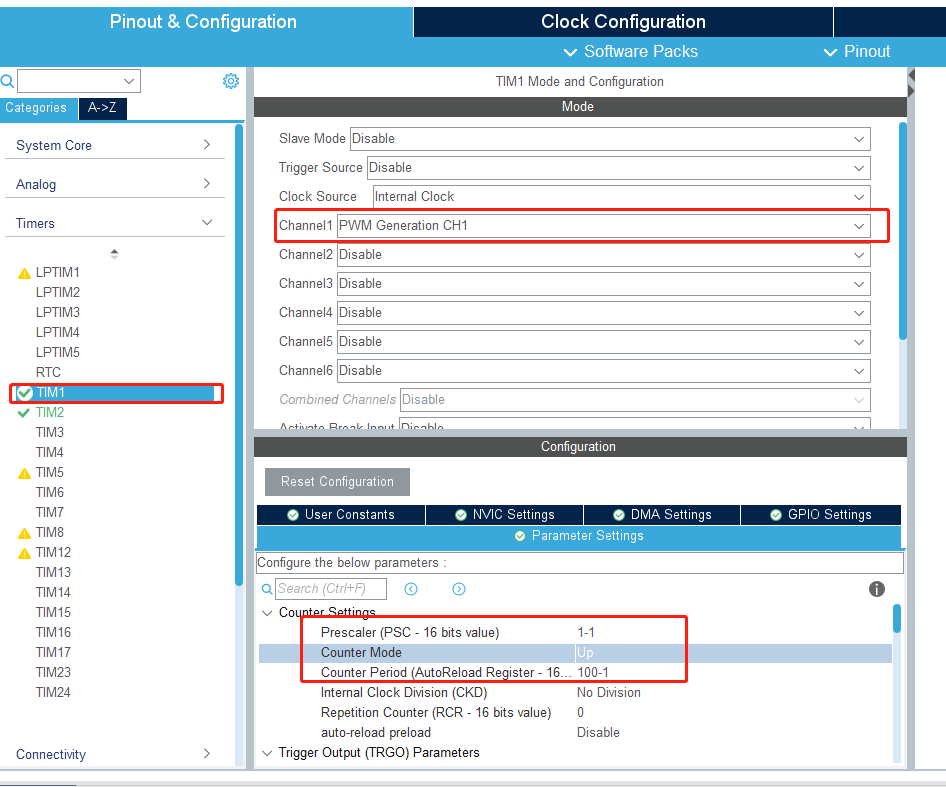Viewport: 946px width, 787px height.
Task: Go to the next parameter search result arrow
Action: coord(459,589)
